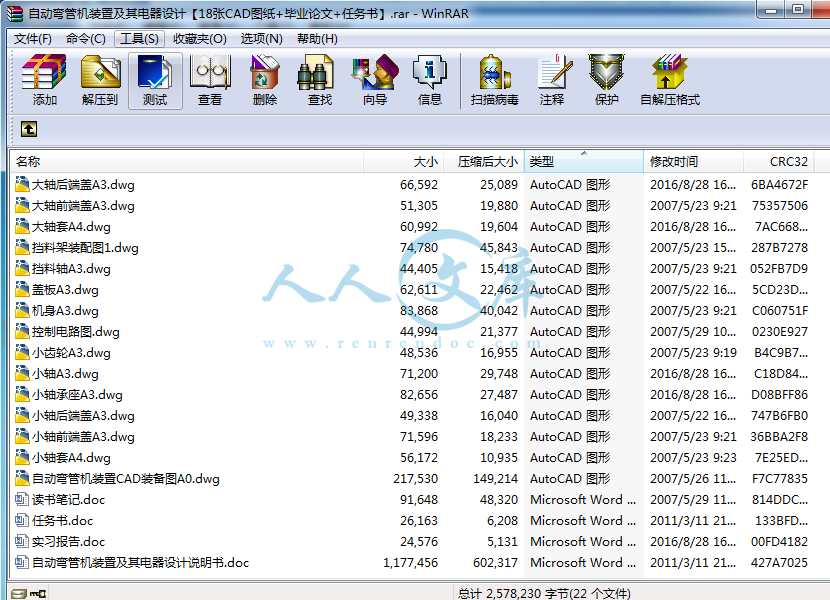Viewport: 830px width, 600px height.
Task: Click the key icon in status bar
Action: (38, 594)
